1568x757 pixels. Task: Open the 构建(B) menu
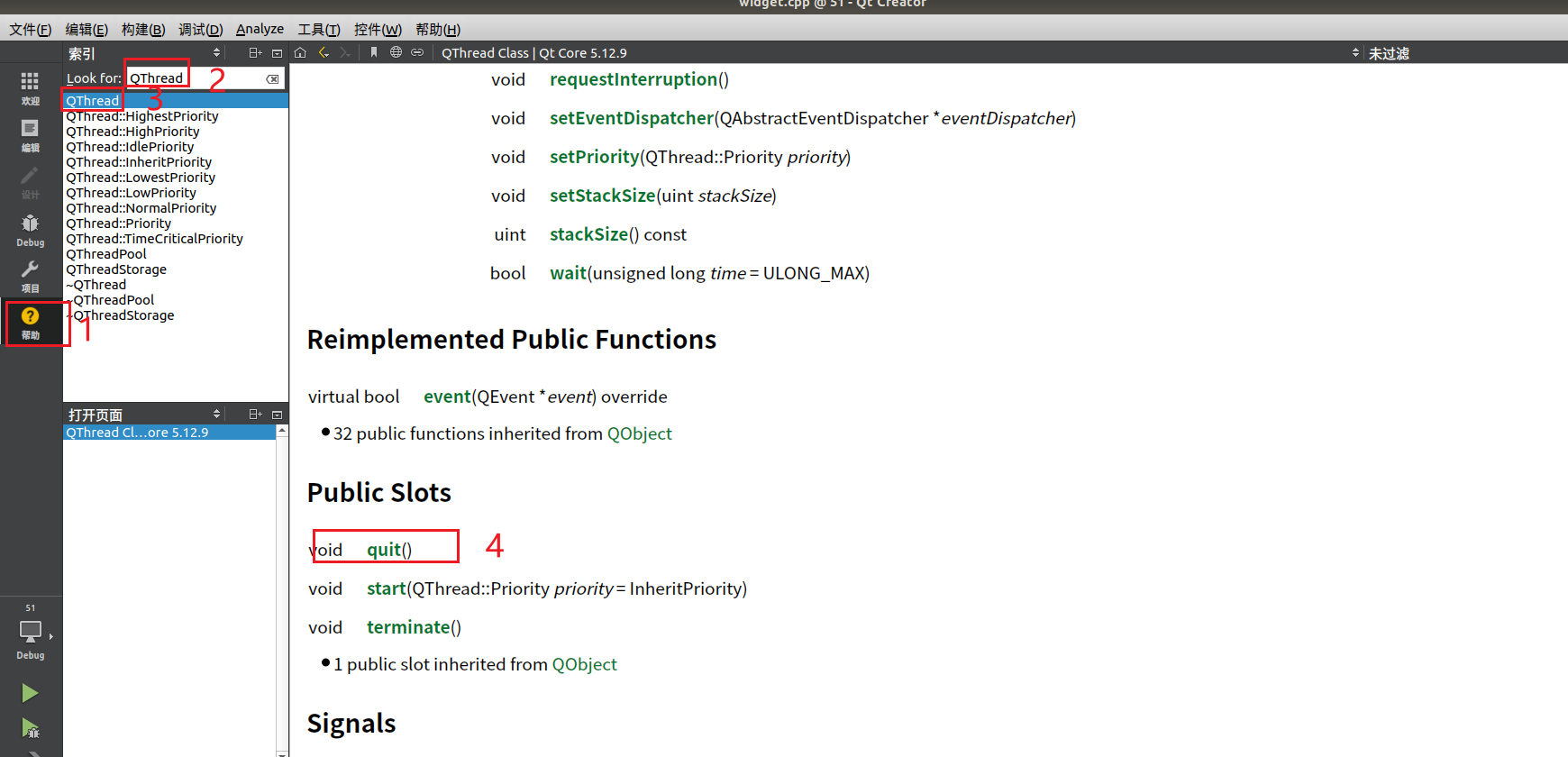(x=143, y=30)
